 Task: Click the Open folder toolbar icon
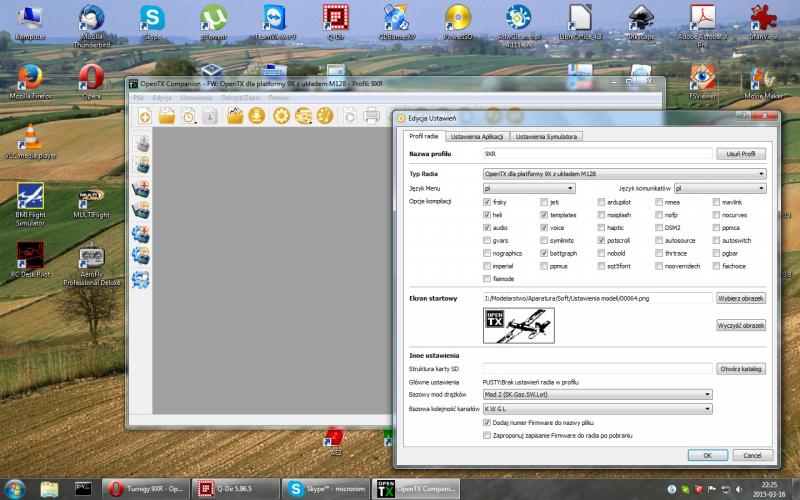pos(166,116)
